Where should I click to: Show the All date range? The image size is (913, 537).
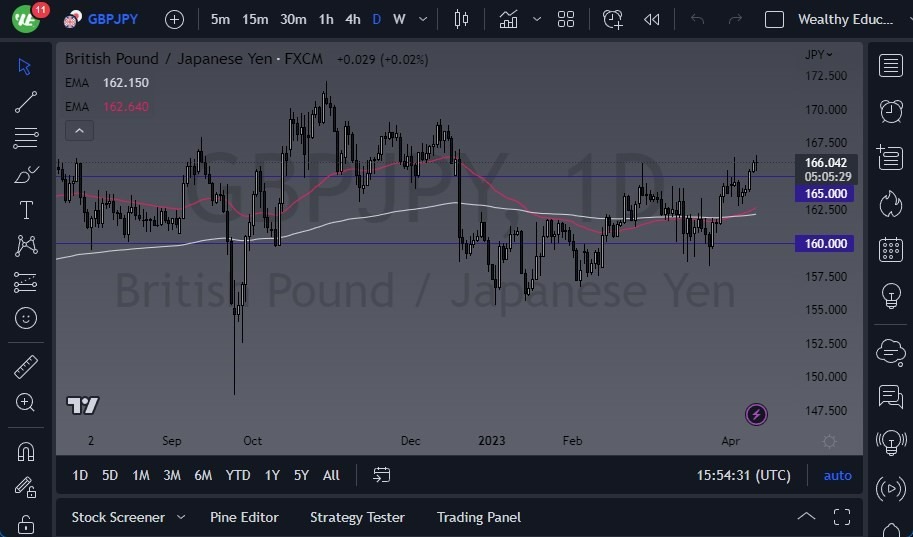point(331,475)
